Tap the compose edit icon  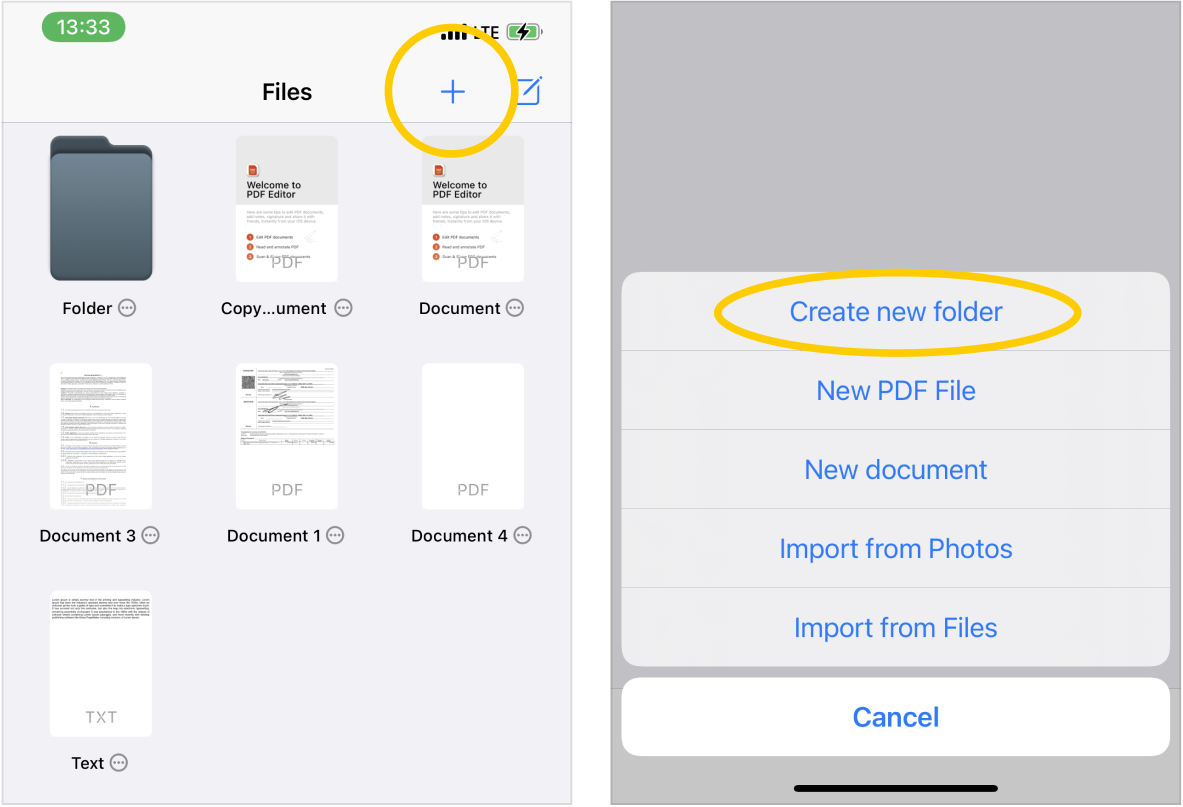point(530,91)
